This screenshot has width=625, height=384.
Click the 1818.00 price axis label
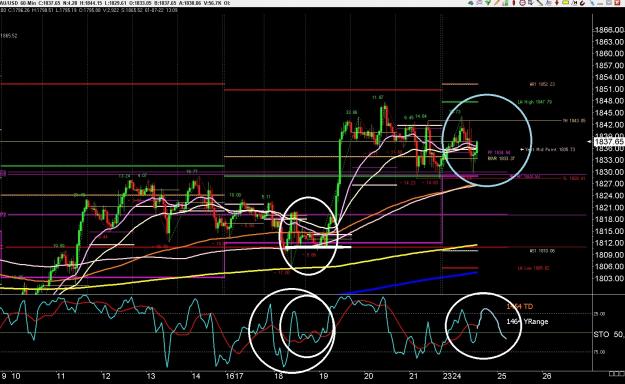click(609, 219)
